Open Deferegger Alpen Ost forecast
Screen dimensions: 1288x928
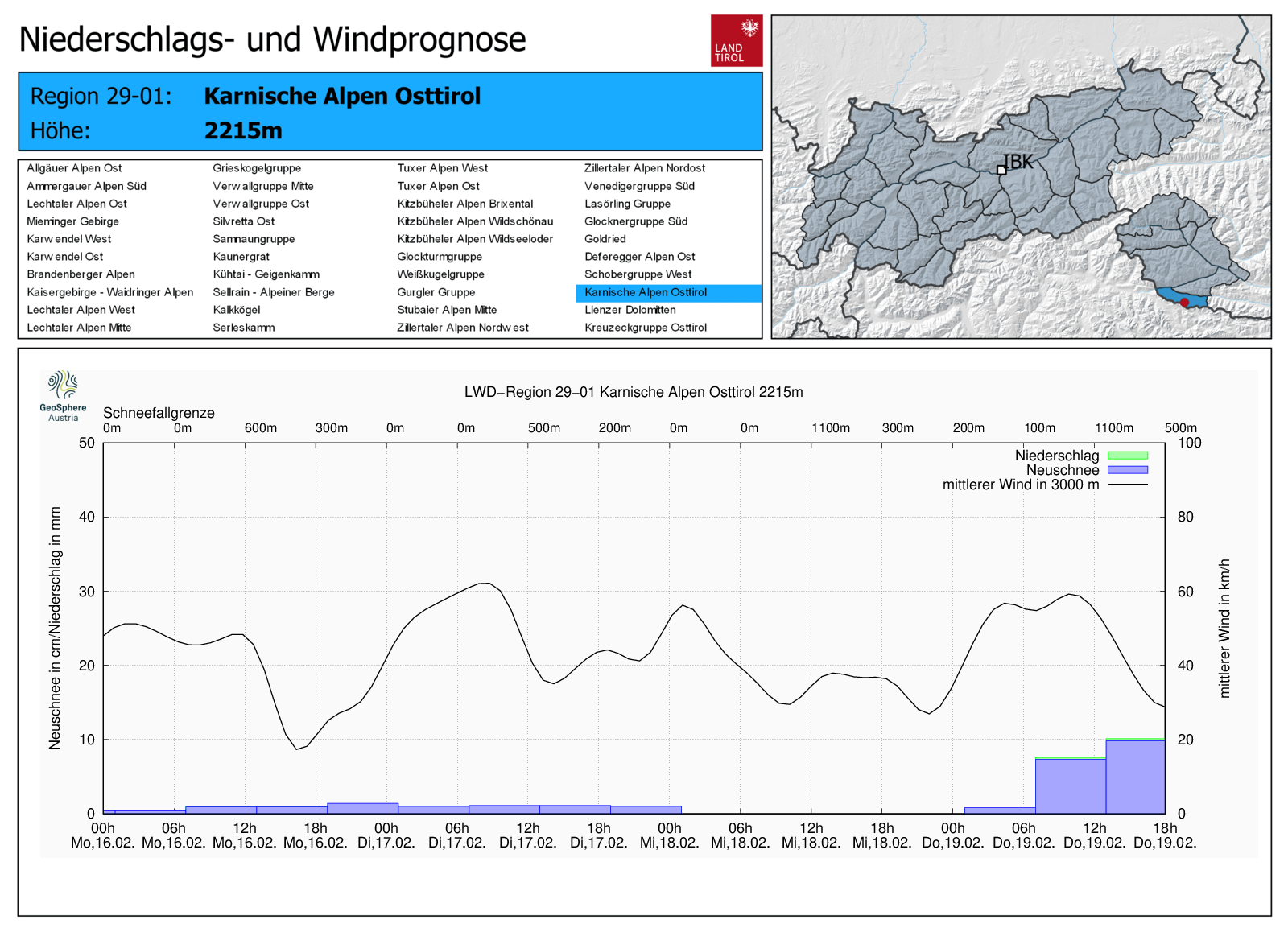click(x=640, y=257)
